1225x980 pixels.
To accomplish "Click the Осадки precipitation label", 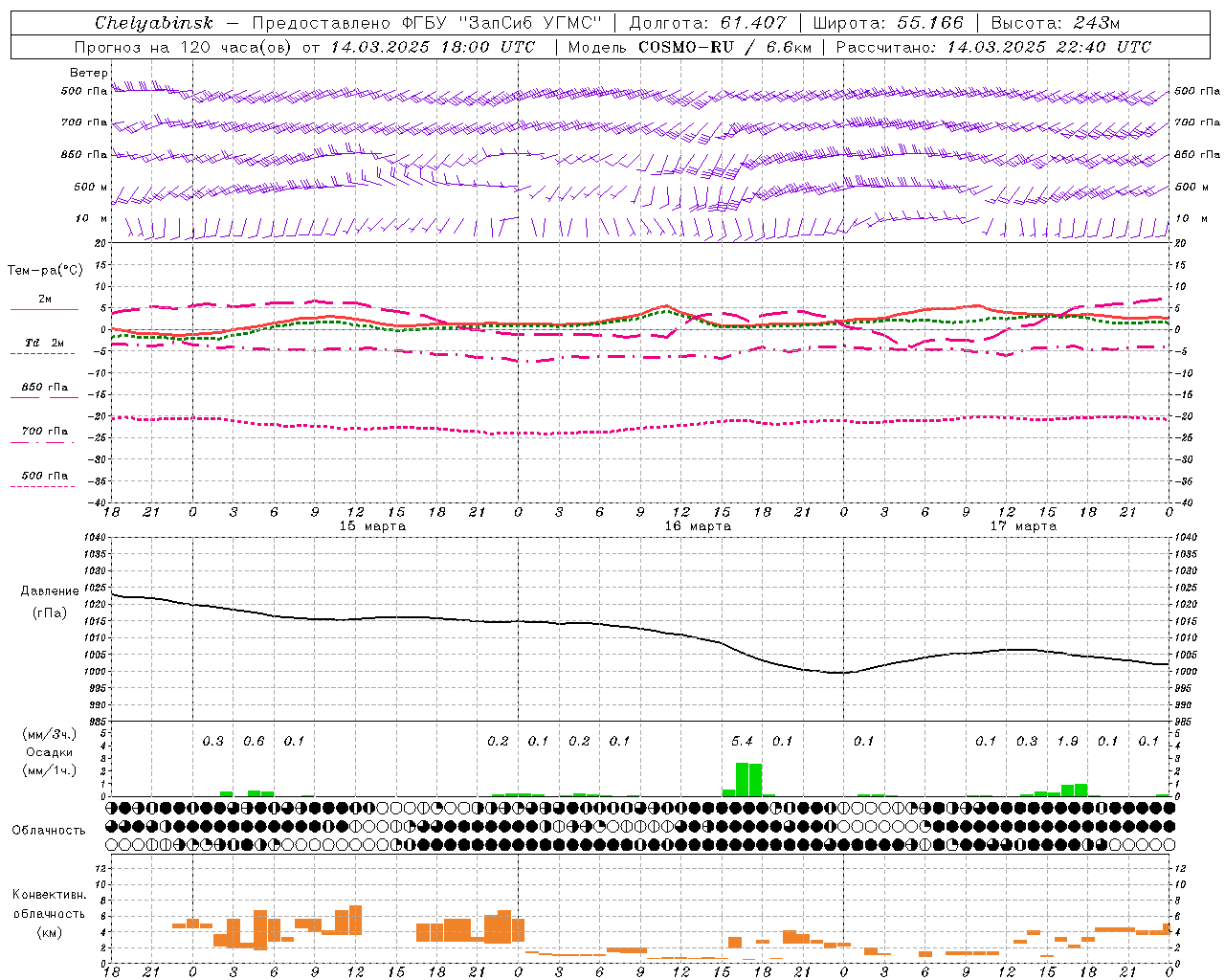I will coord(50,752).
